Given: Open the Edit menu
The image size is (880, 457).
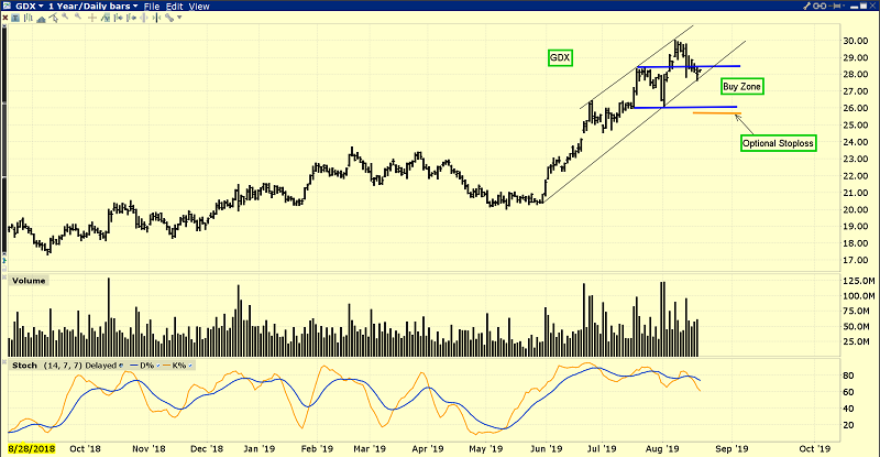Looking at the screenshot, I should (x=174, y=7).
